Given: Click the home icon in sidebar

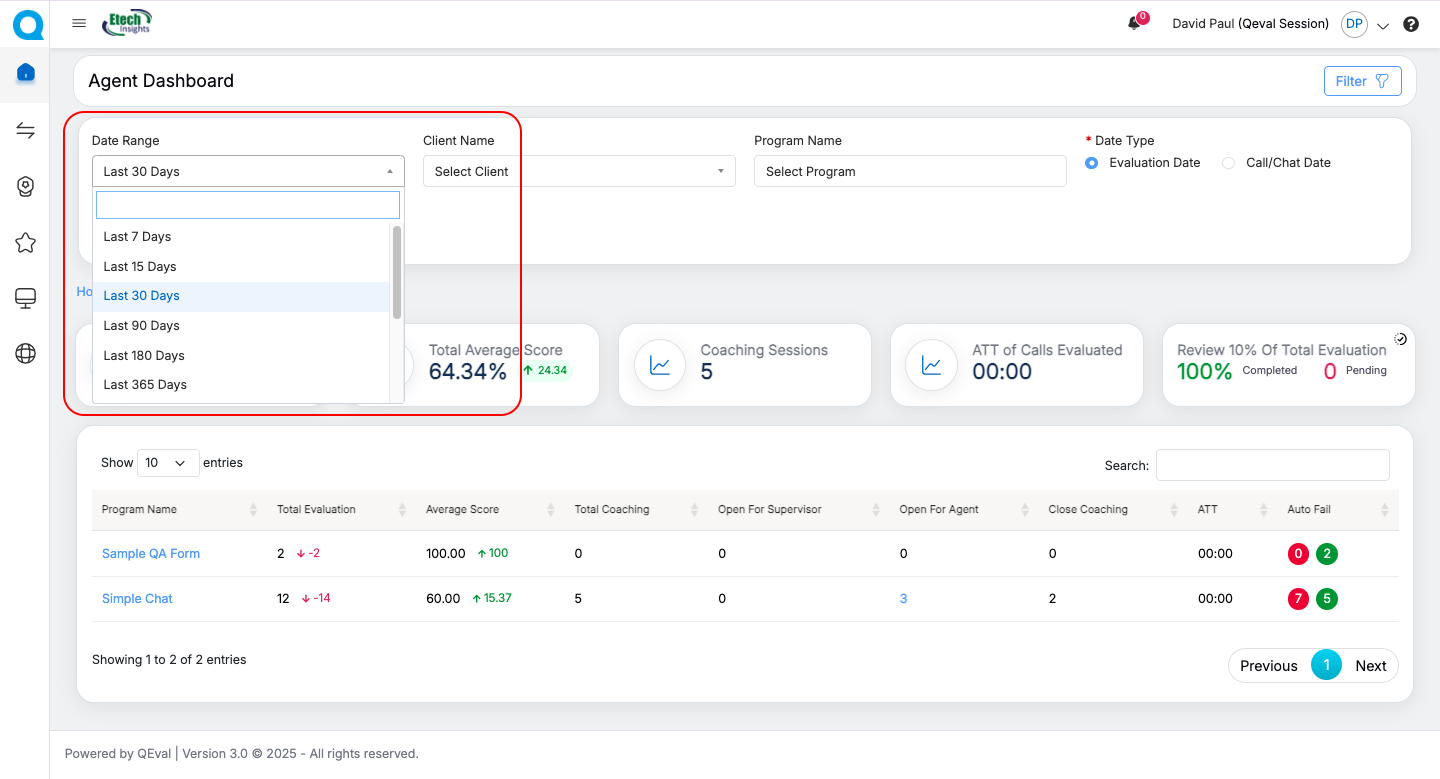Looking at the screenshot, I should pyautogui.click(x=26, y=73).
